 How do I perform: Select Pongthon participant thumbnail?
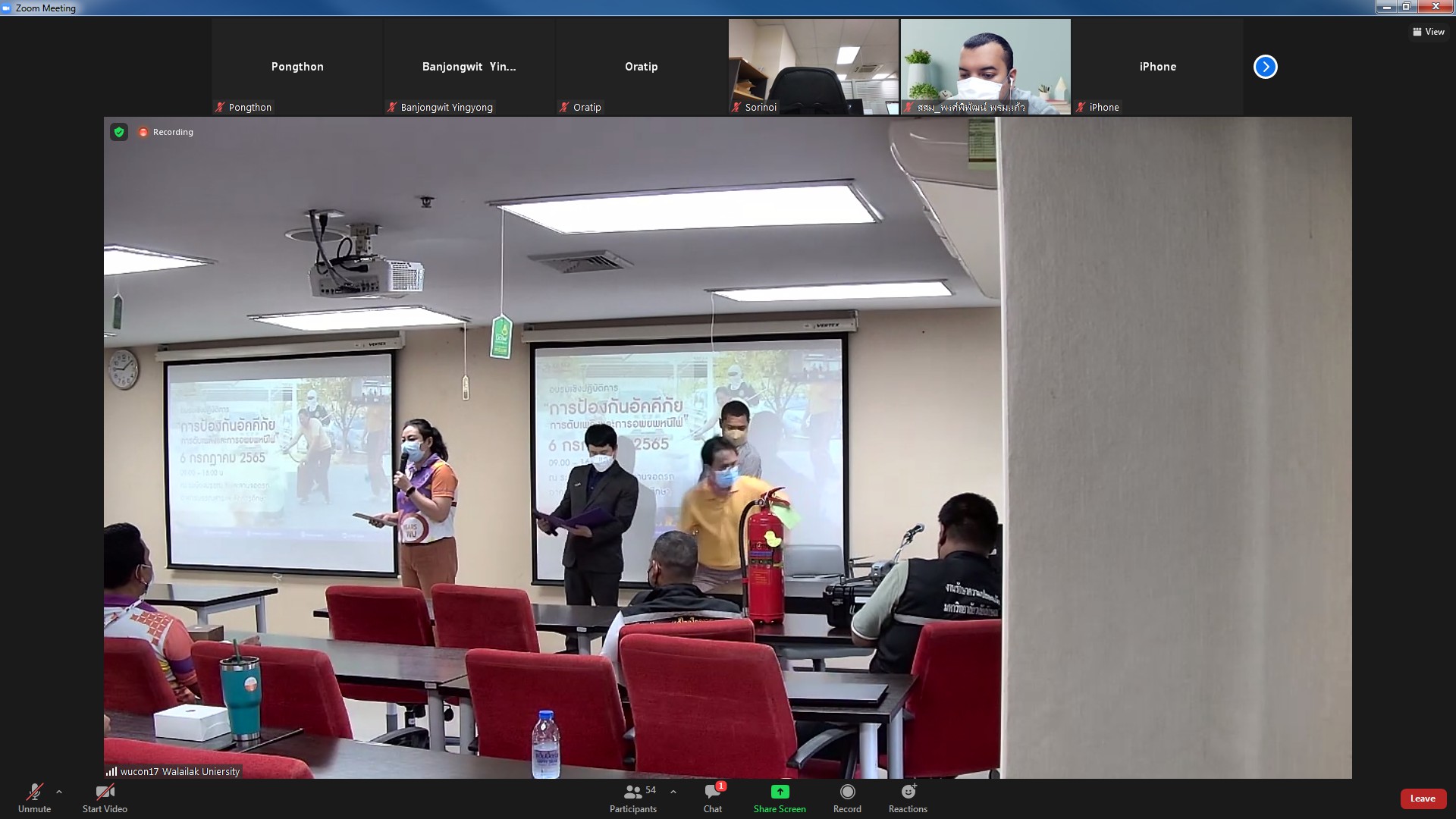tap(297, 67)
